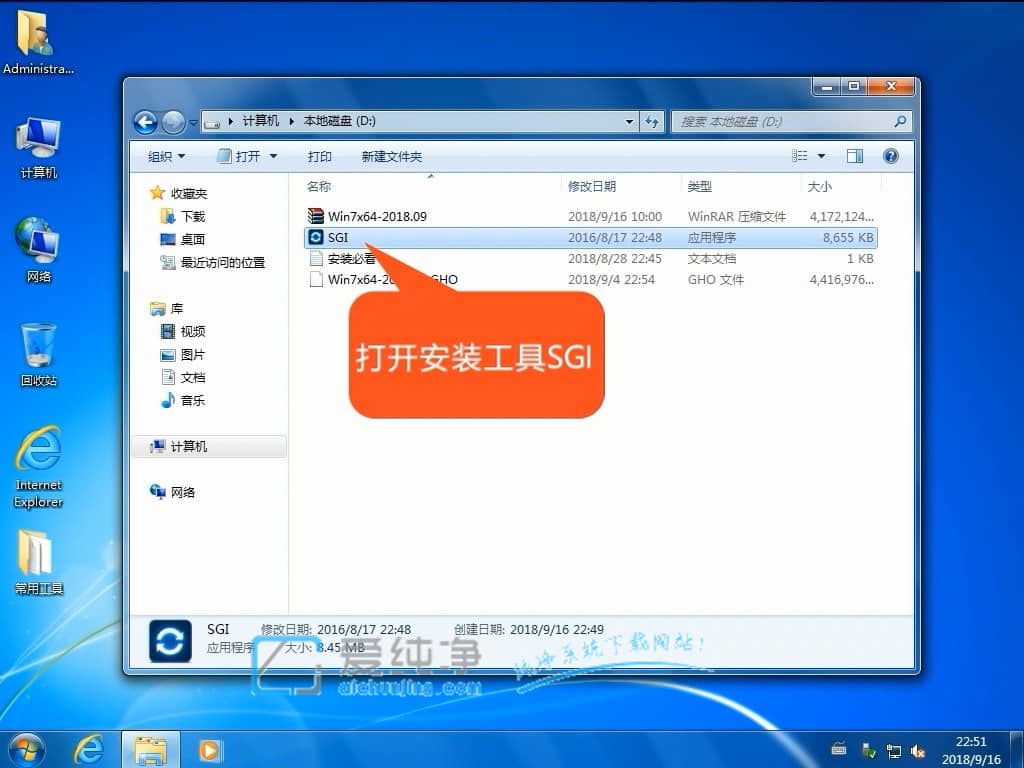The image size is (1024, 768).
Task: Launch Media Player from the taskbar
Action: point(209,750)
